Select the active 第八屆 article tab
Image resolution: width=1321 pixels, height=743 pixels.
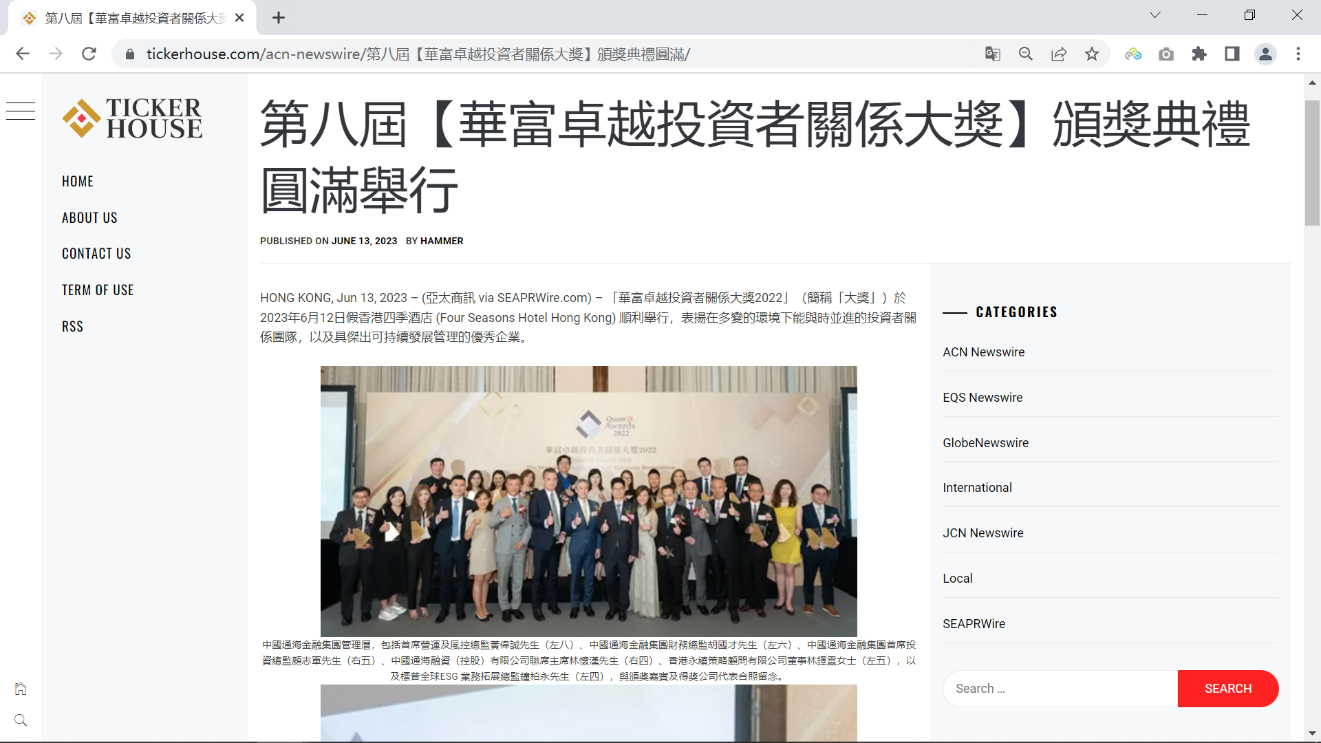pyautogui.click(x=133, y=18)
